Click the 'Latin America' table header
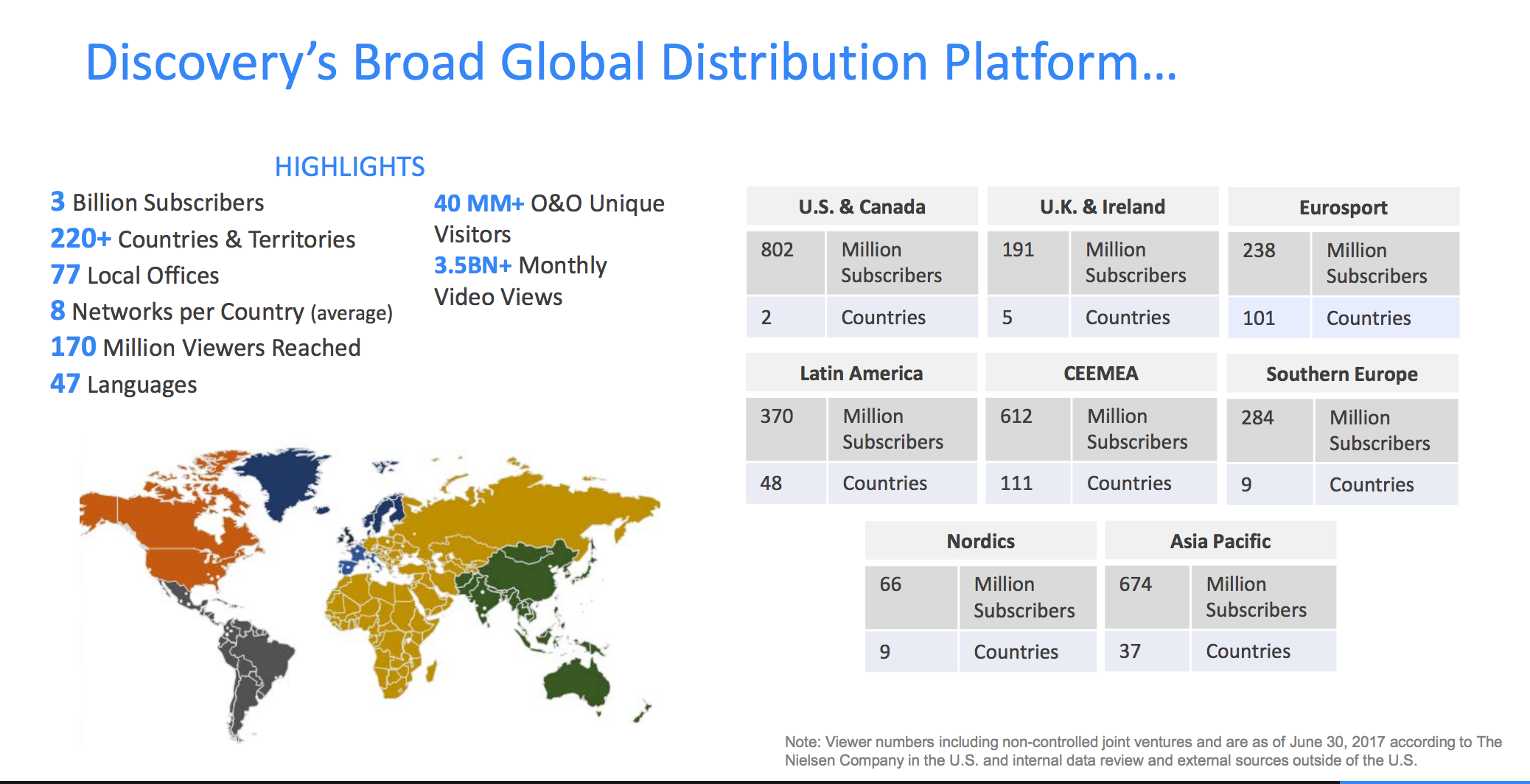The image size is (1530, 784). [862, 373]
